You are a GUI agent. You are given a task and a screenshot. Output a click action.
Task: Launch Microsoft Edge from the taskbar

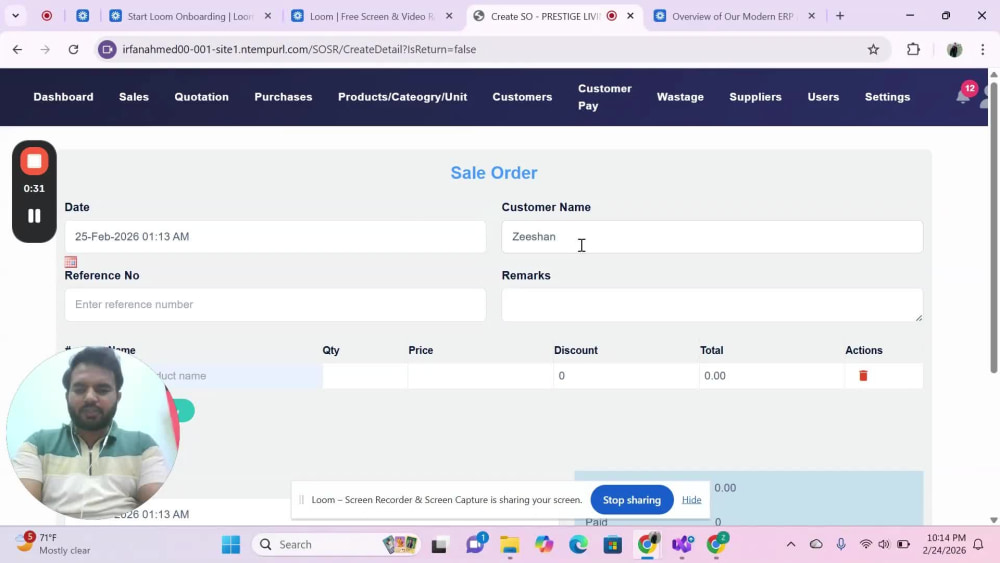578,545
